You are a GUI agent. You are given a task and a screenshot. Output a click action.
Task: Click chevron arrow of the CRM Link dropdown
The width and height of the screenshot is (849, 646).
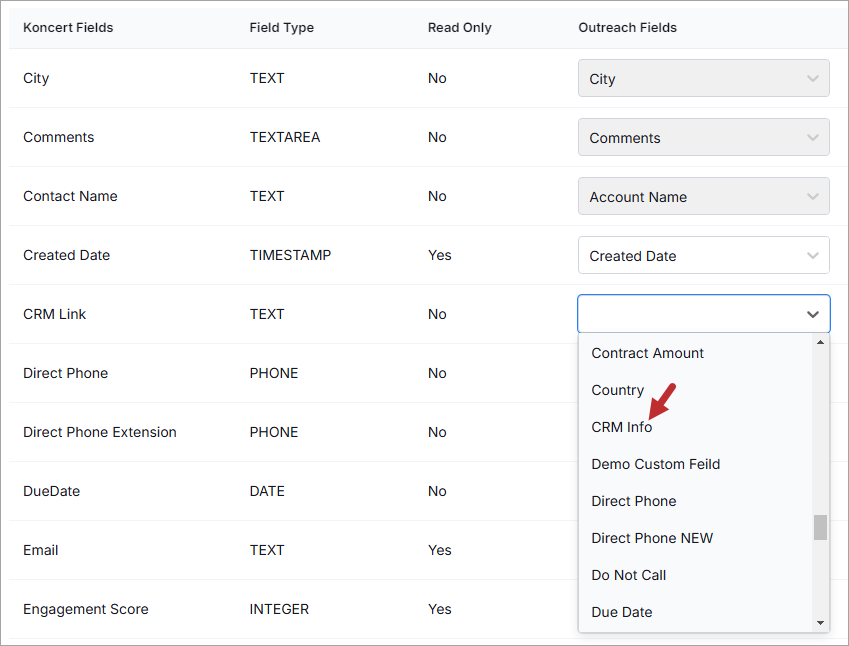pos(812,314)
